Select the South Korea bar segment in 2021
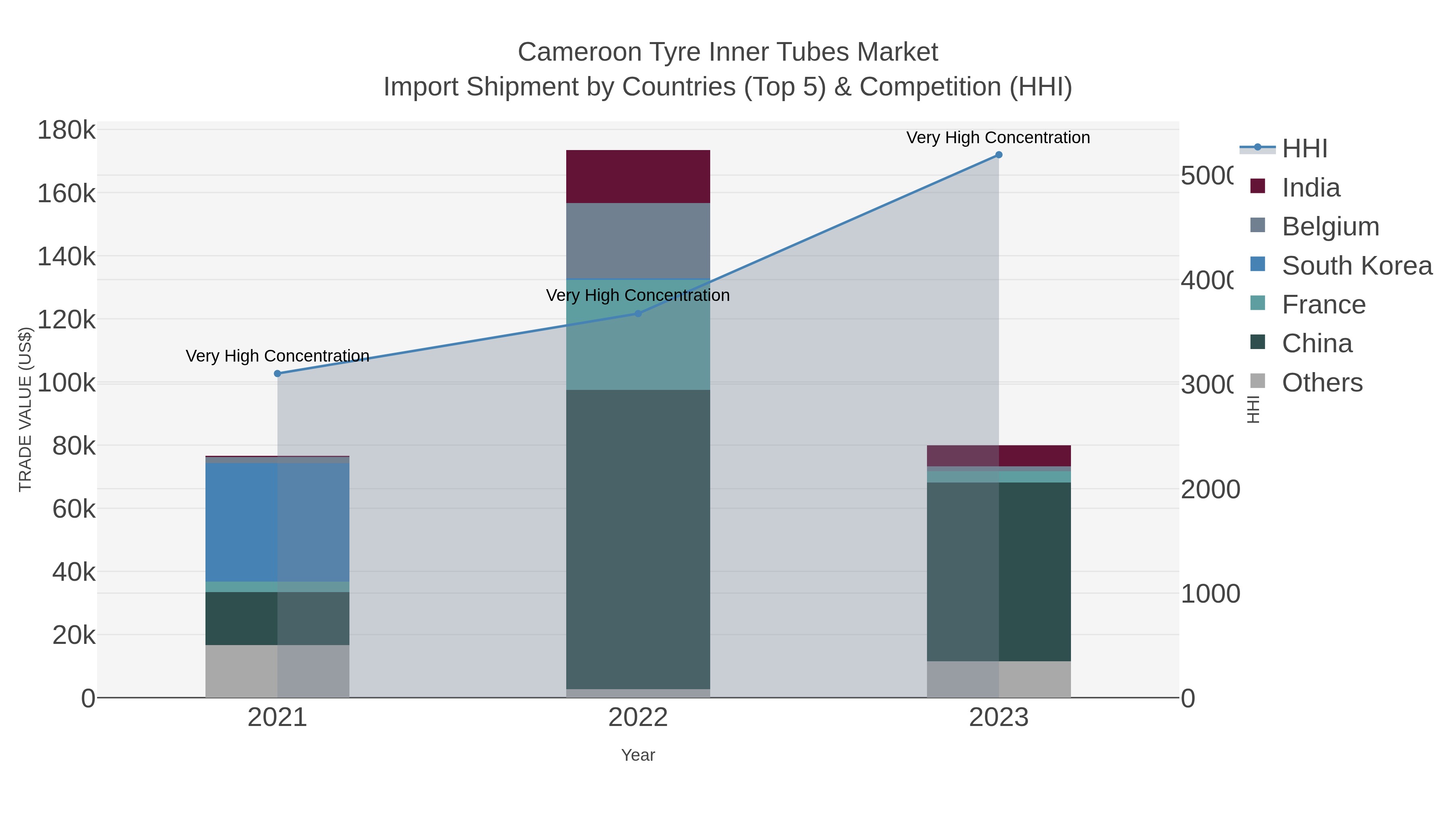This screenshot has width=1456, height=819. point(277,522)
